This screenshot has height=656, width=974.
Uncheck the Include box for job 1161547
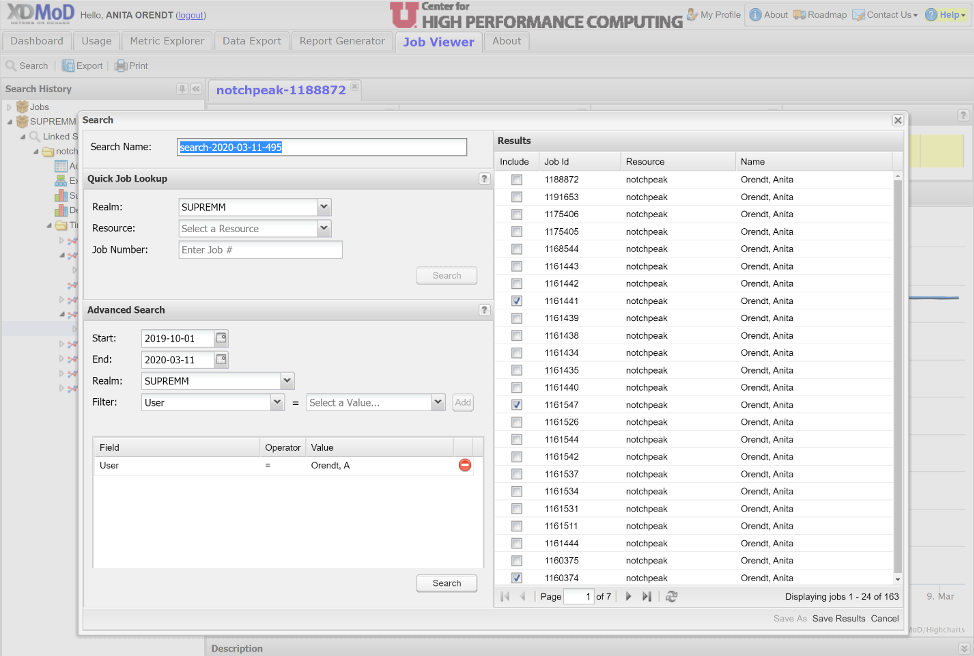[x=516, y=405]
